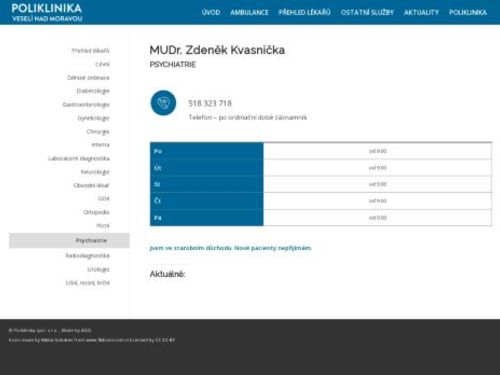Open Chirurgie sidebar link
The image size is (500, 375).
click(x=98, y=132)
